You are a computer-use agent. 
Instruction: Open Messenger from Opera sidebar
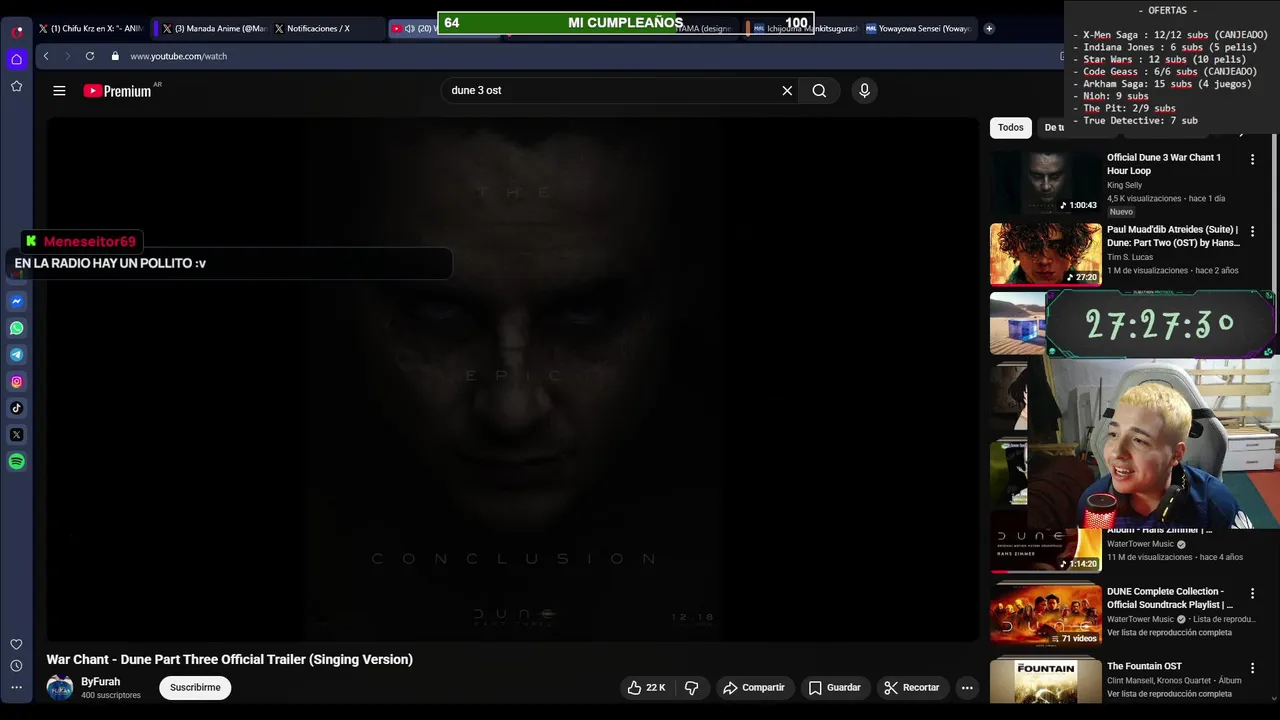pos(17,301)
